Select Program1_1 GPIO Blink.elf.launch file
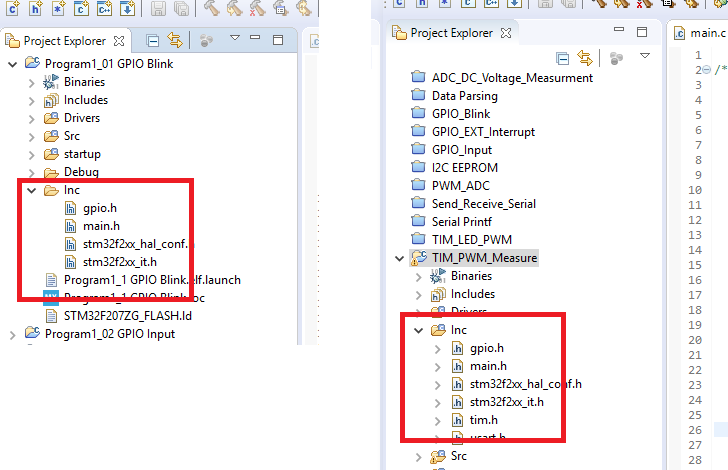The image size is (728, 470). pyautogui.click(x=152, y=280)
